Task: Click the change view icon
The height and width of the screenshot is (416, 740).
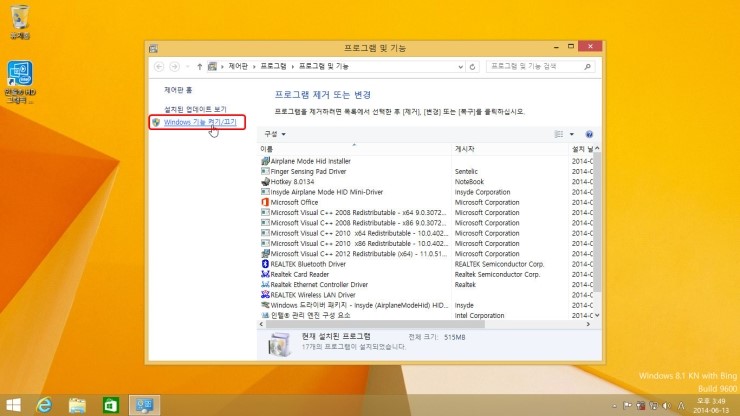Action: click(559, 135)
